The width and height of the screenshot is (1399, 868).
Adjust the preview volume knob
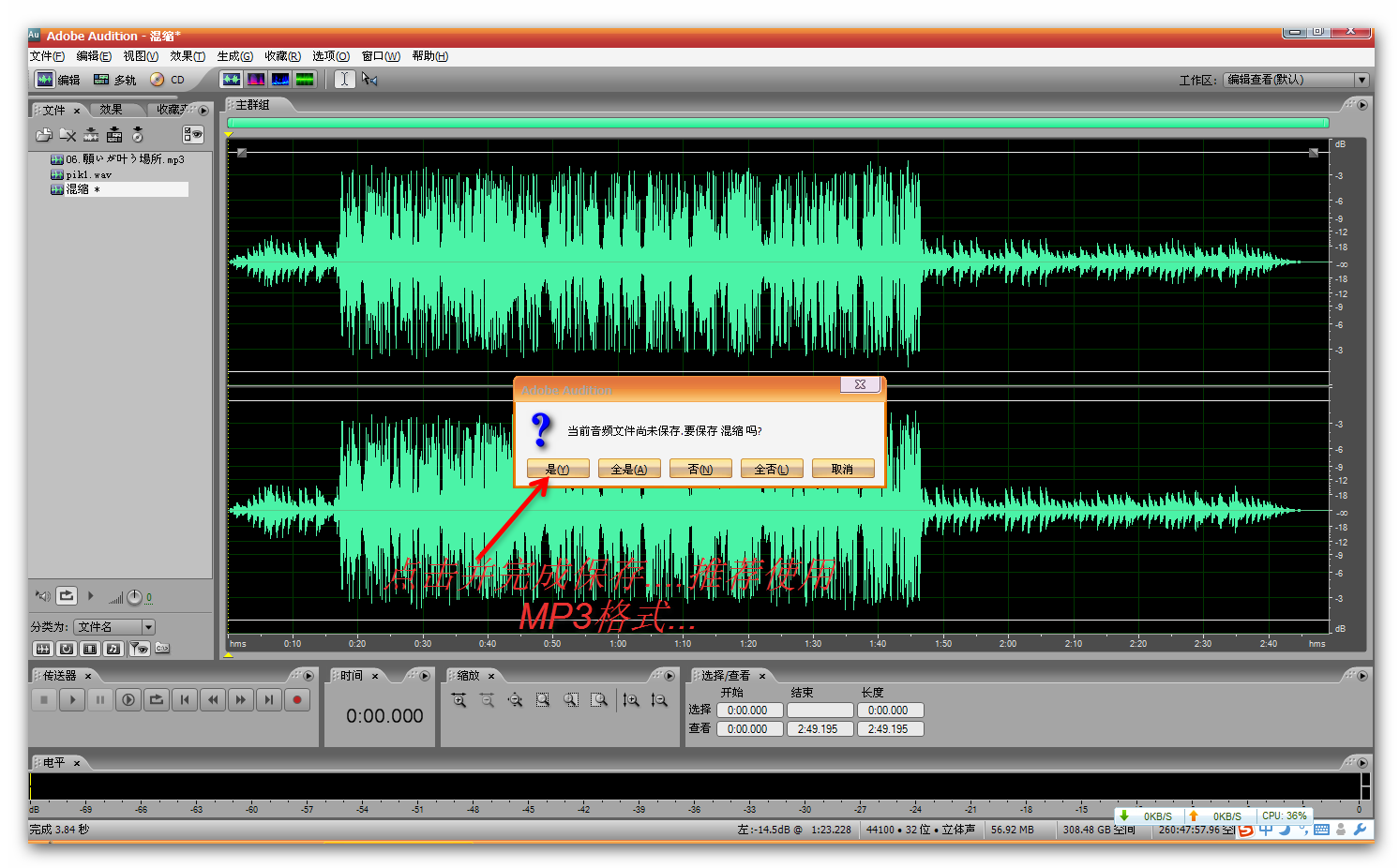tap(134, 597)
